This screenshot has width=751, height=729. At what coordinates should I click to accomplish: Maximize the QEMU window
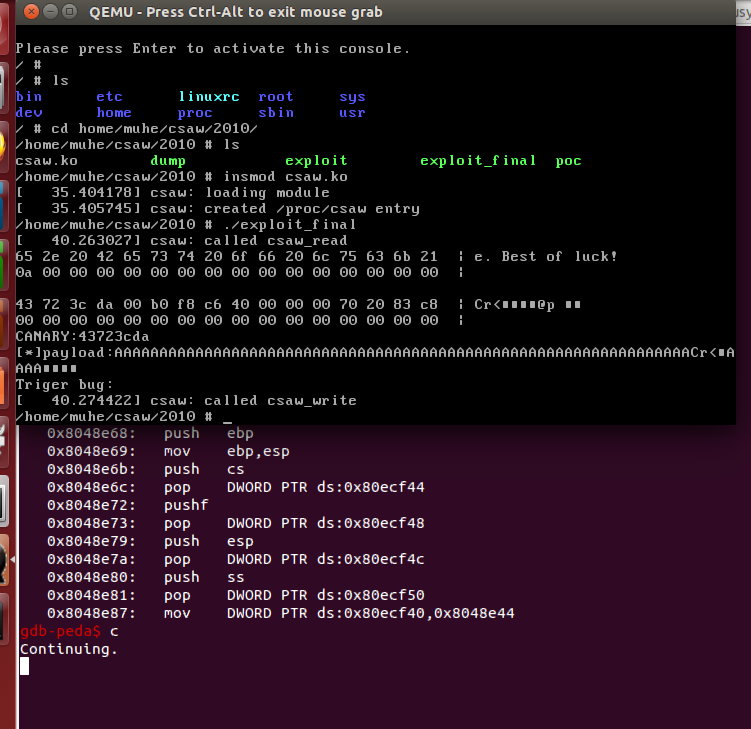click(69, 12)
